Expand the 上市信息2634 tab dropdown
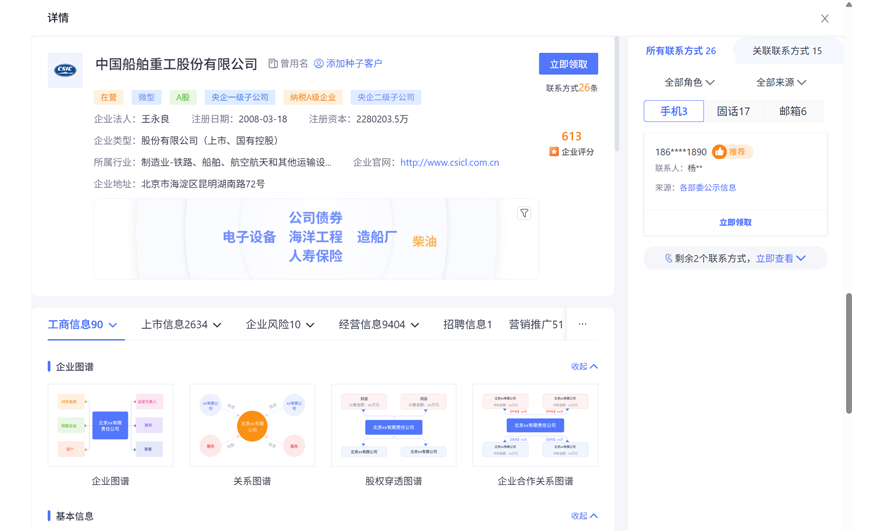Viewport: 882px width, 531px height. pyautogui.click(x=217, y=325)
